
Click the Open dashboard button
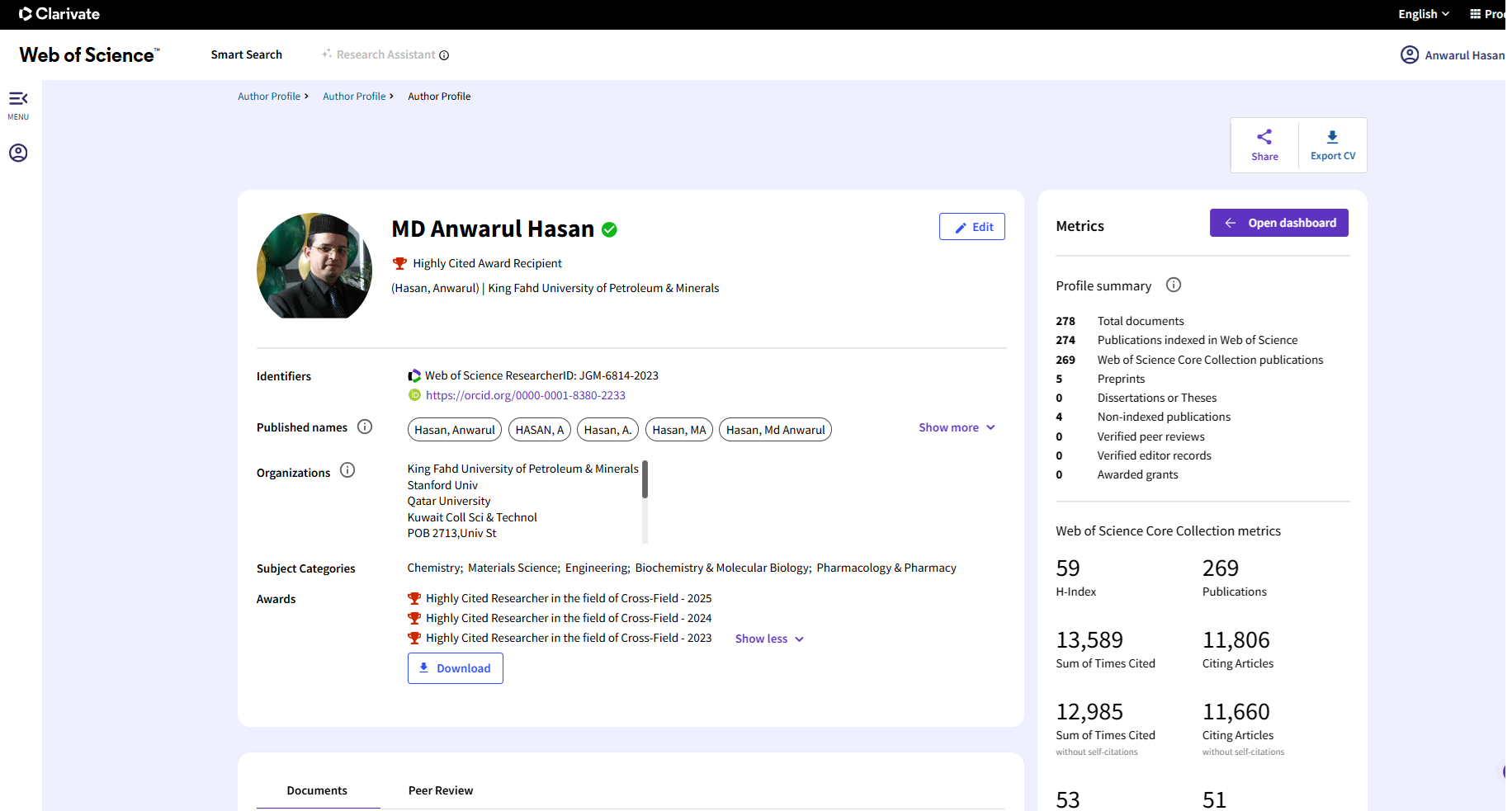tap(1278, 223)
